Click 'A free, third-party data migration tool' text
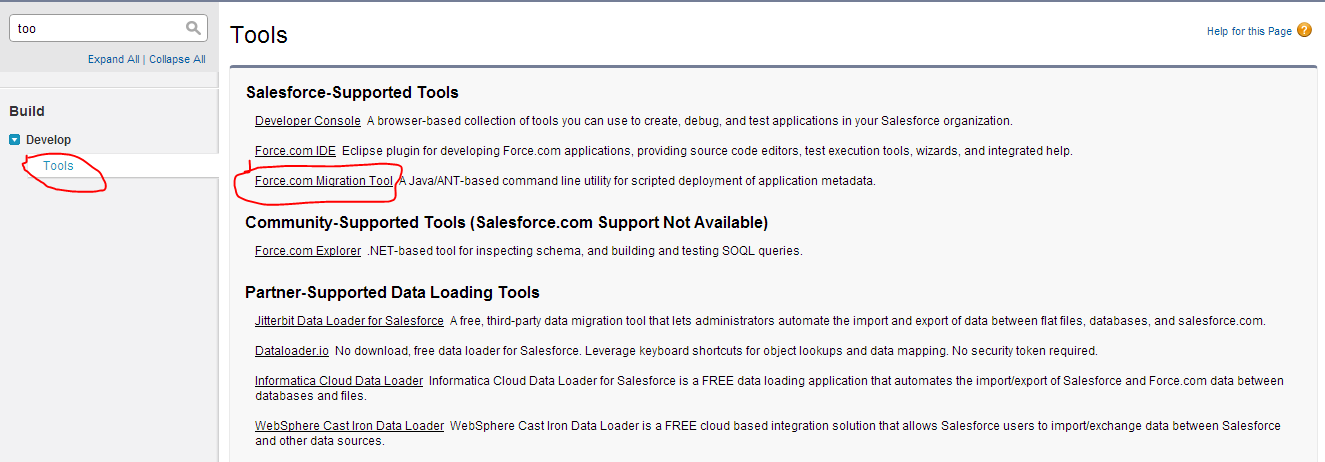Screen dimensions: 1325x462 point(858,321)
